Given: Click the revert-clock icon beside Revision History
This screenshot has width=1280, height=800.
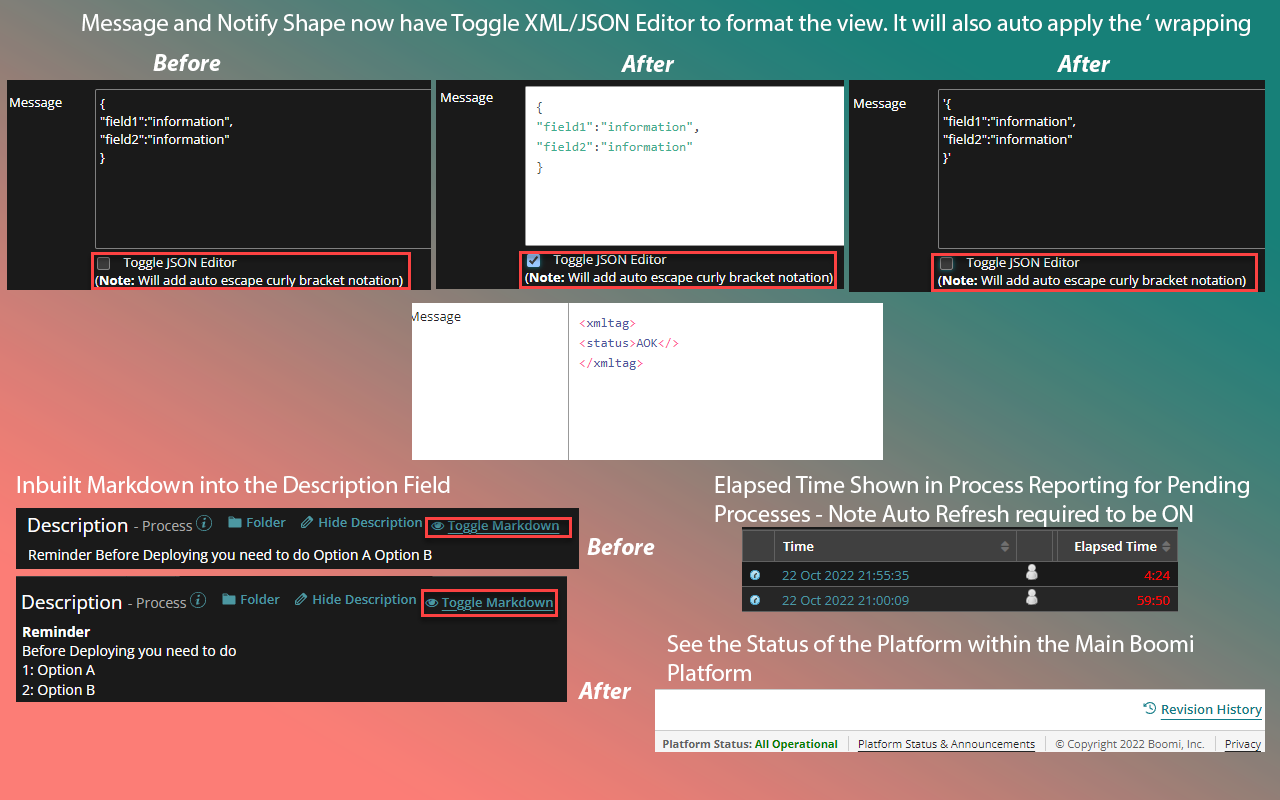Looking at the screenshot, I should tap(1150, 708).
